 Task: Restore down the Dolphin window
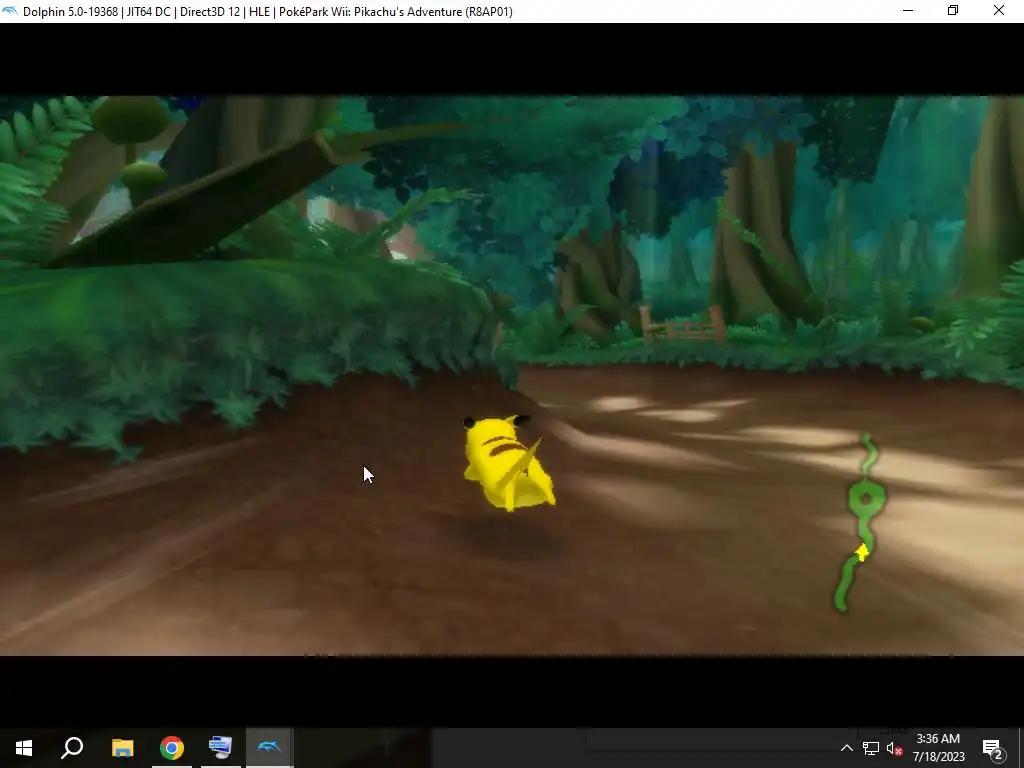pyautogui.click(x=953, y=11)
